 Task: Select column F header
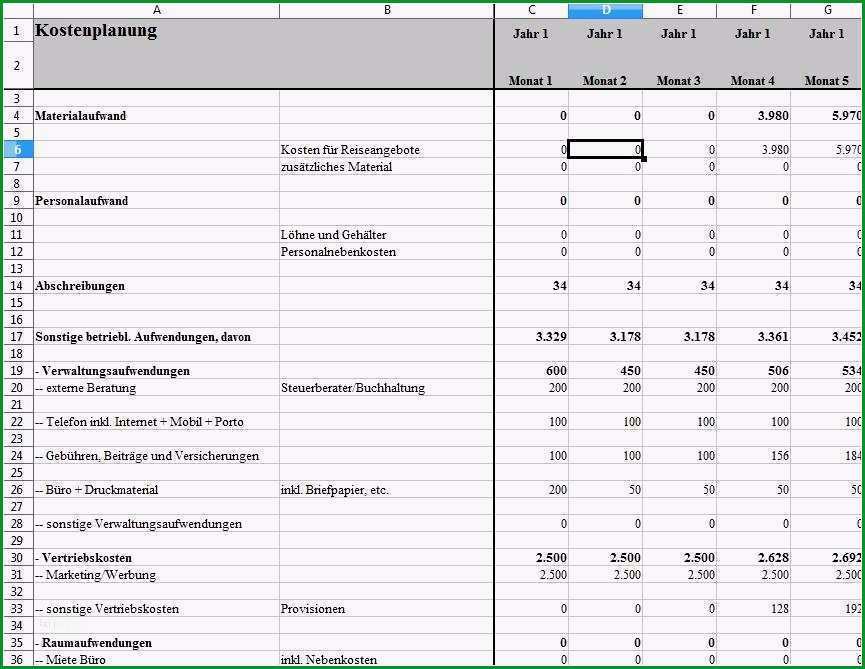pos(753,10)
